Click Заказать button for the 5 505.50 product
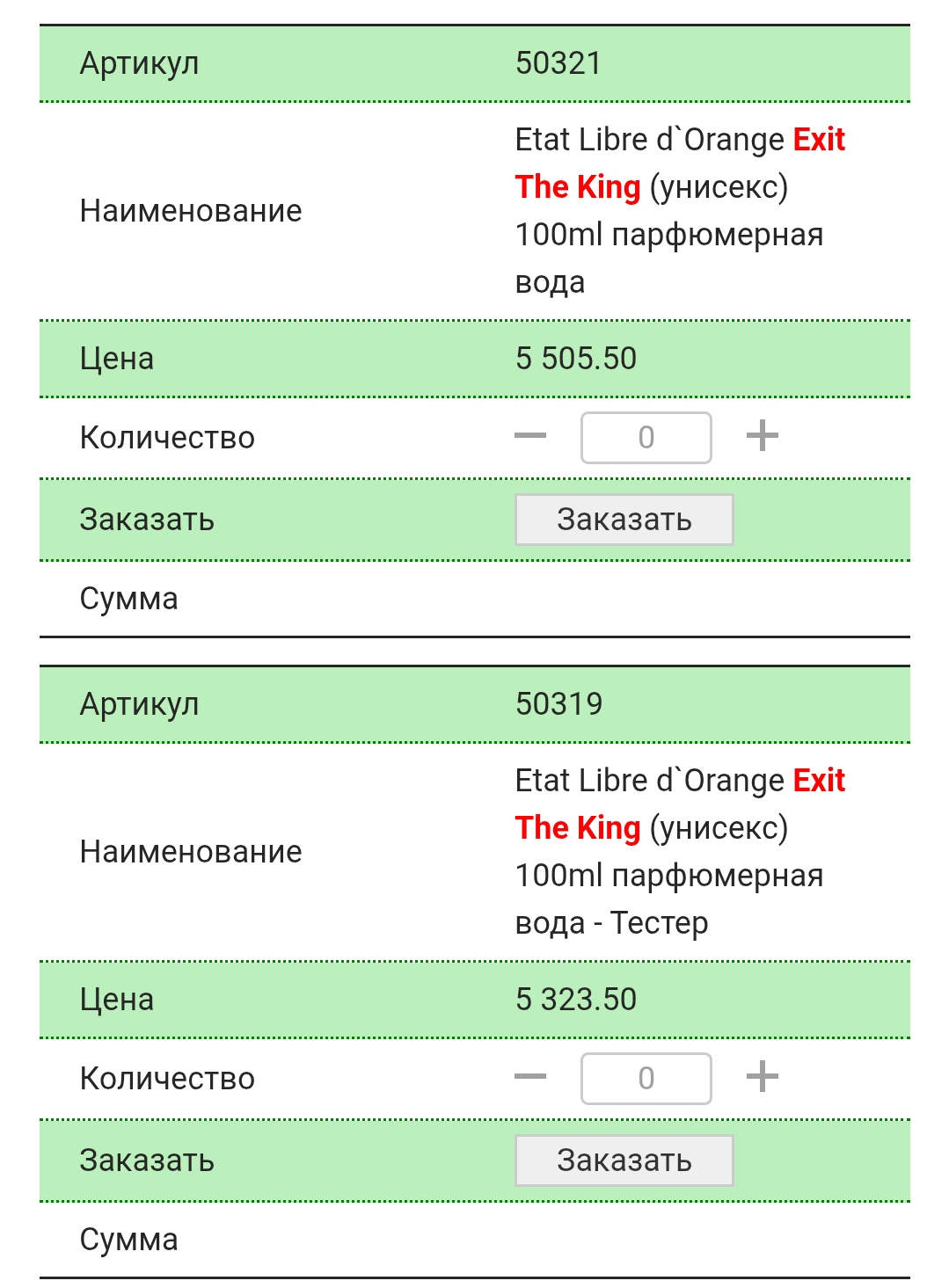The width and height of the screenshot is (949, 1288). (x=624, y=520)
